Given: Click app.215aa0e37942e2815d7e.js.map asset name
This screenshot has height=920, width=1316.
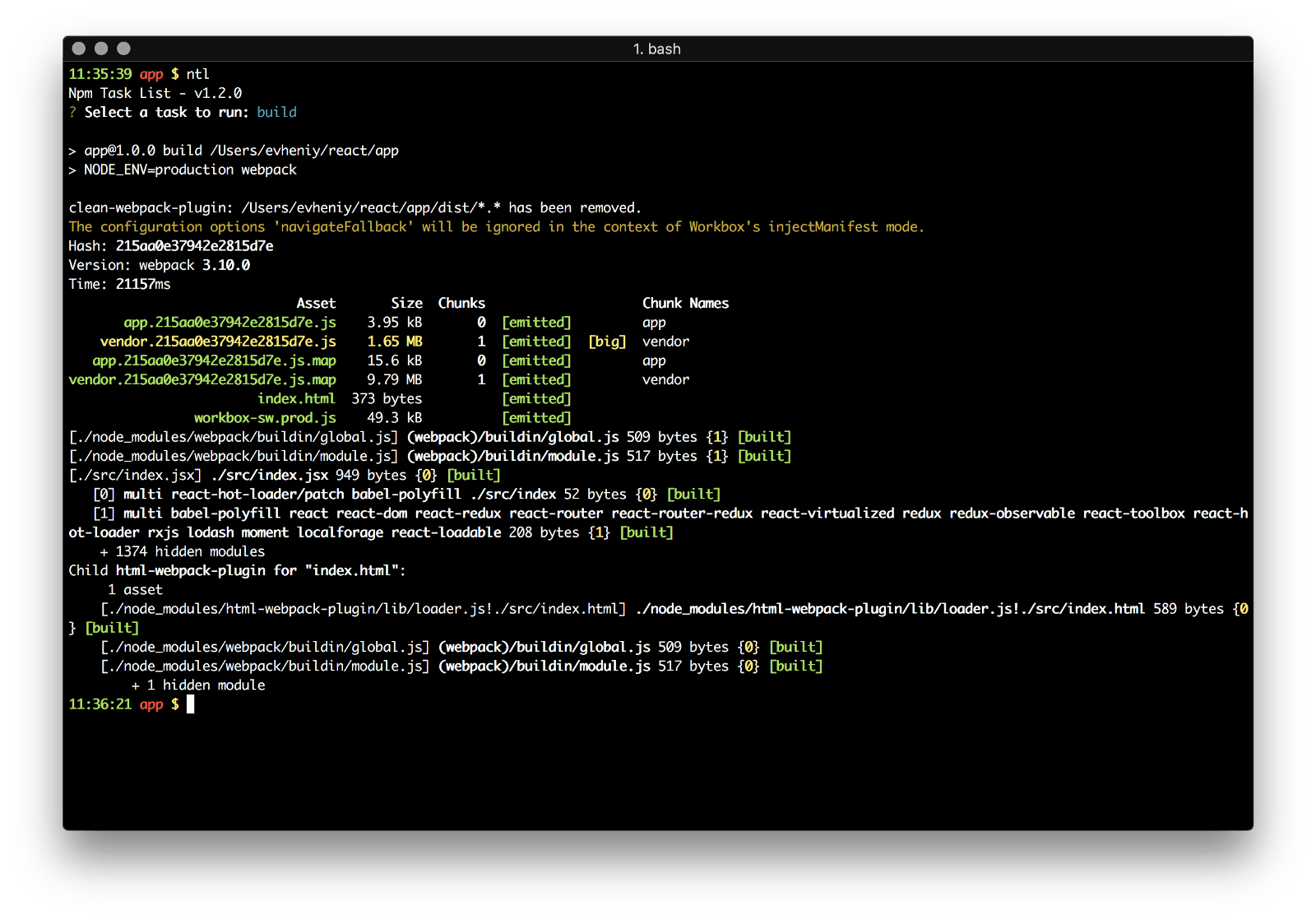Looking at the screenshot, I should click(214, 360).
